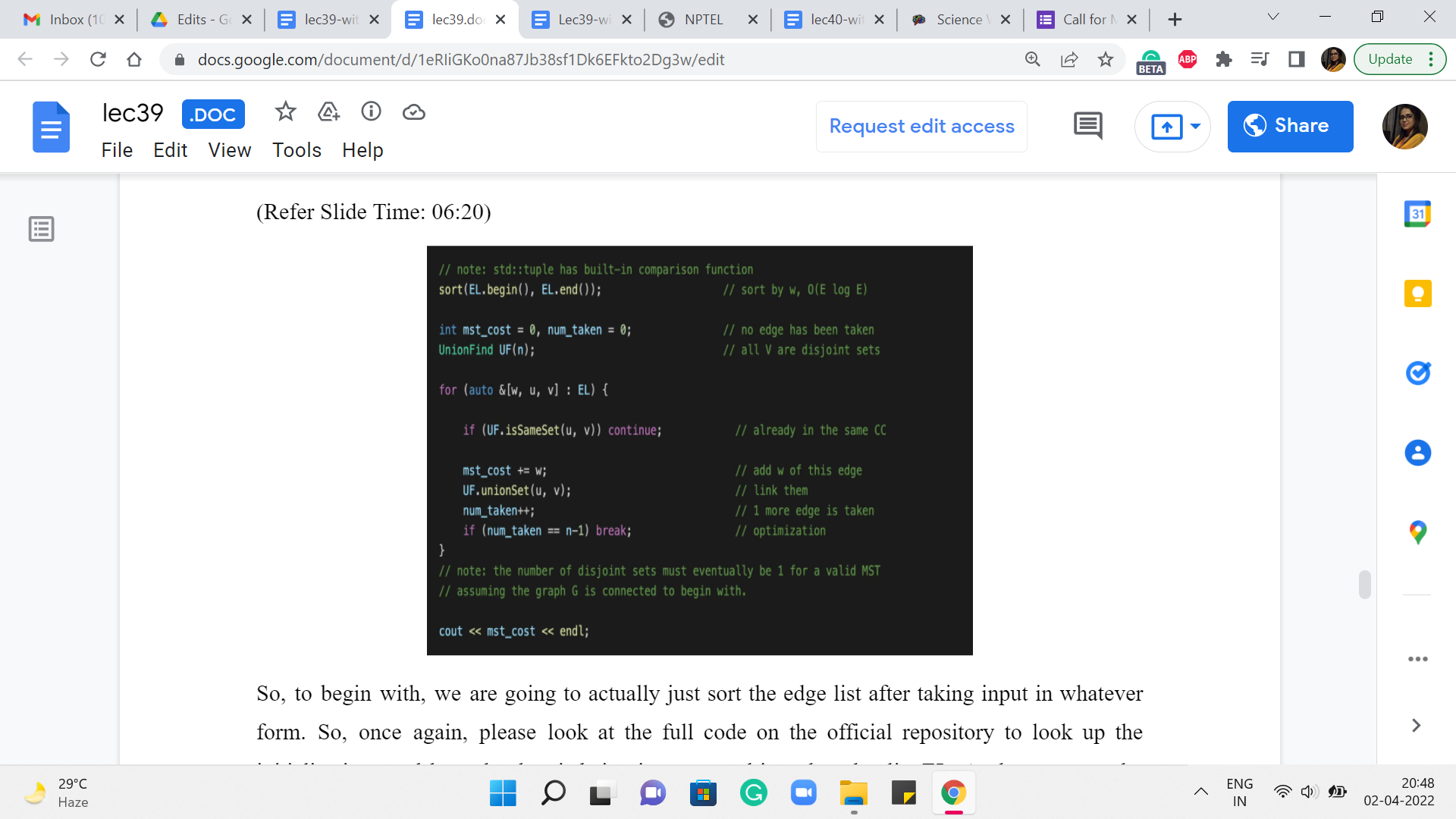
Task: Open the document info icon
Action: (371, 112)
